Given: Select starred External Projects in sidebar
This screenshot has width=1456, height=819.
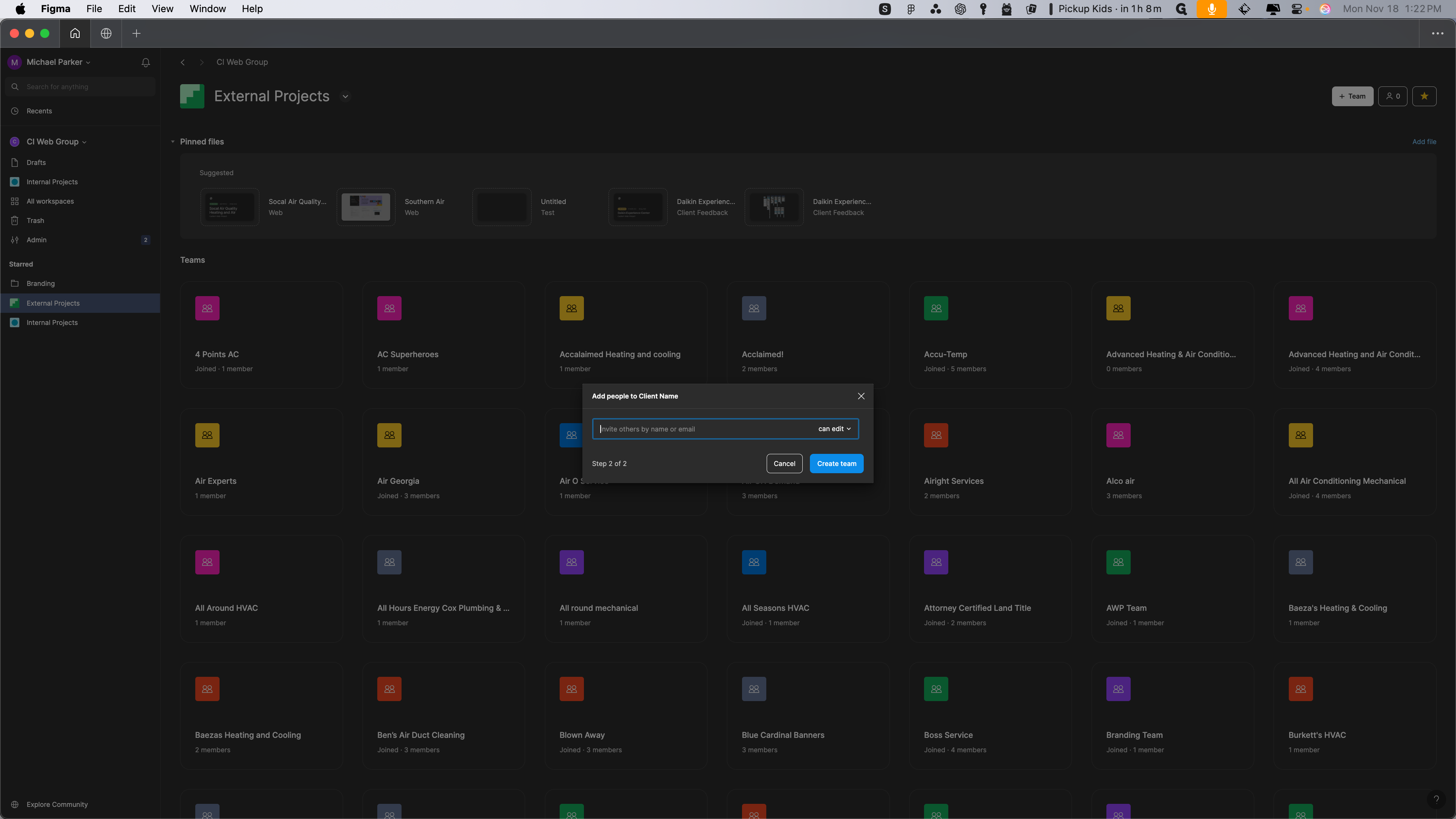Looking at the screenshot, I should [80, 303].
